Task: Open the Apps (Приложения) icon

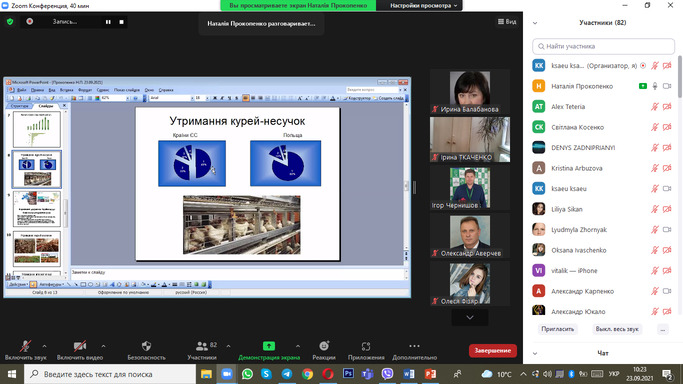Action: pos(366,346)
